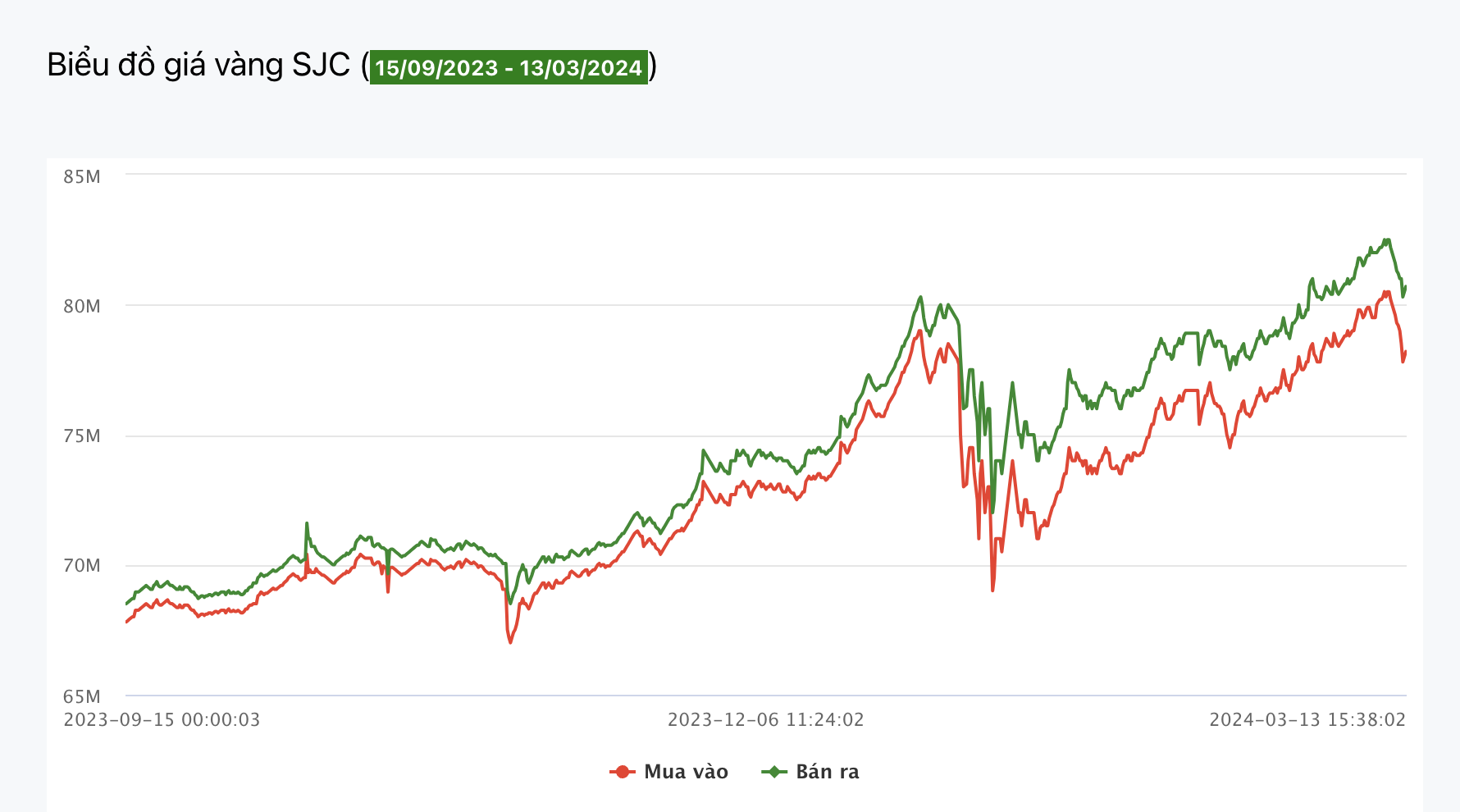Click the red line's sharp drop to 69M
1460x812 pixels.
[992, 591]
